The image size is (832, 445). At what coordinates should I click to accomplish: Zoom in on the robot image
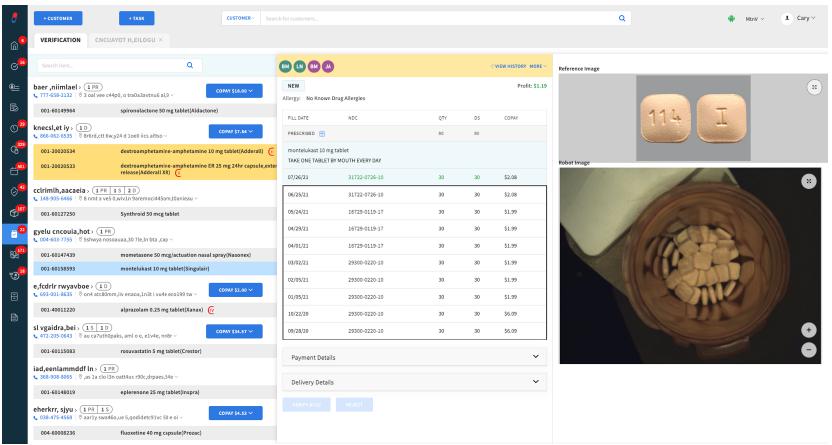tap(809, 330)
